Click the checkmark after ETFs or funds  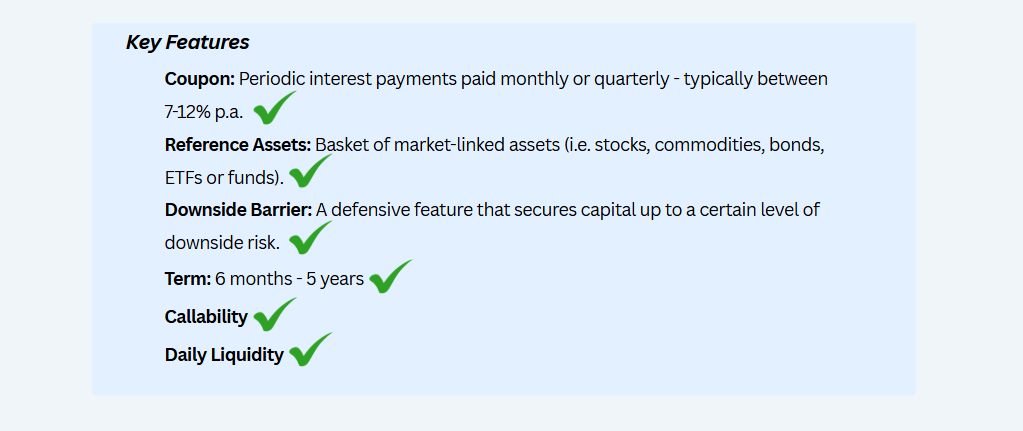pos(311,171)
